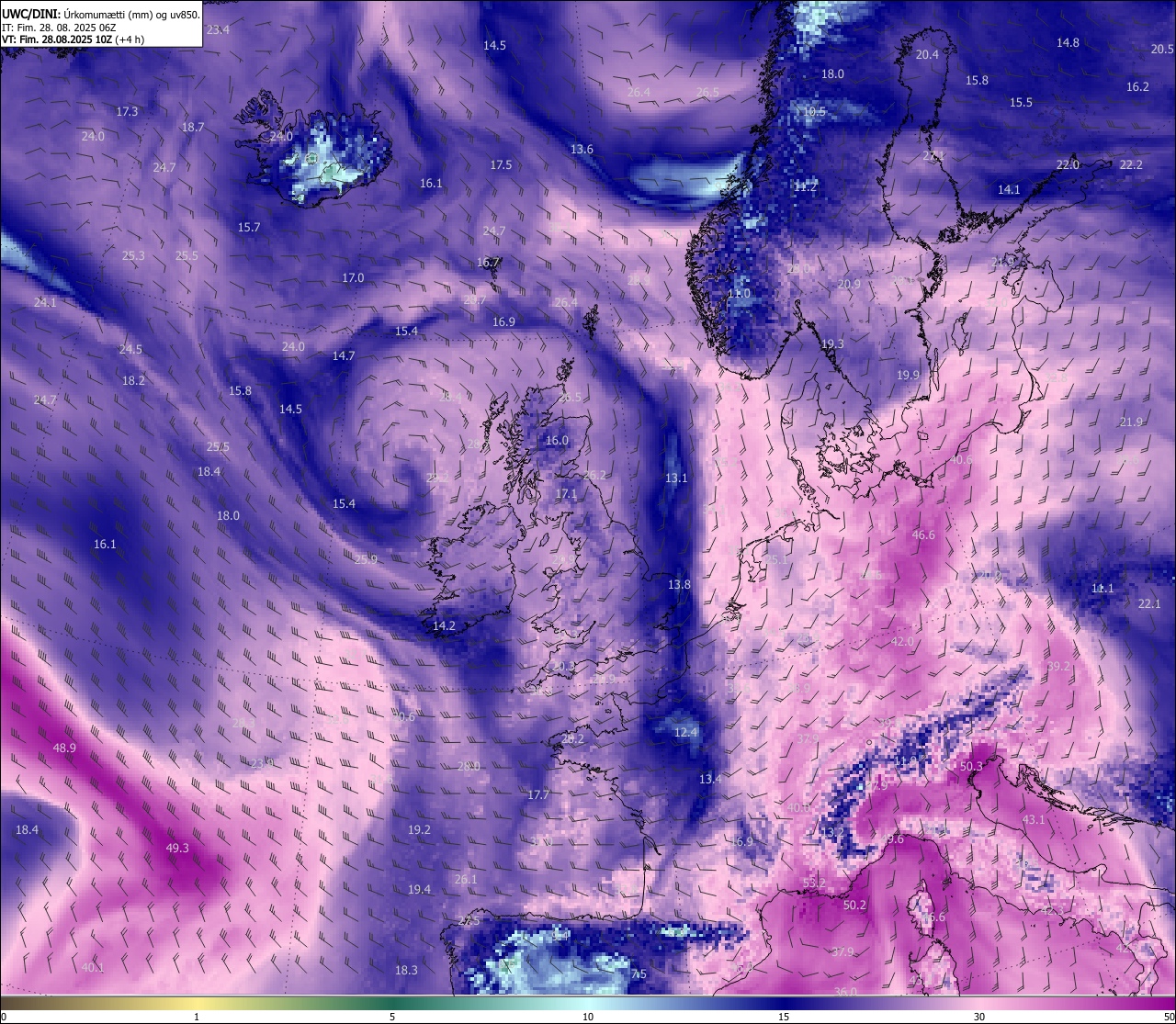Click the value 22.0 in the east
The image size is (1176, 1024).
(x=1068, y=164)
